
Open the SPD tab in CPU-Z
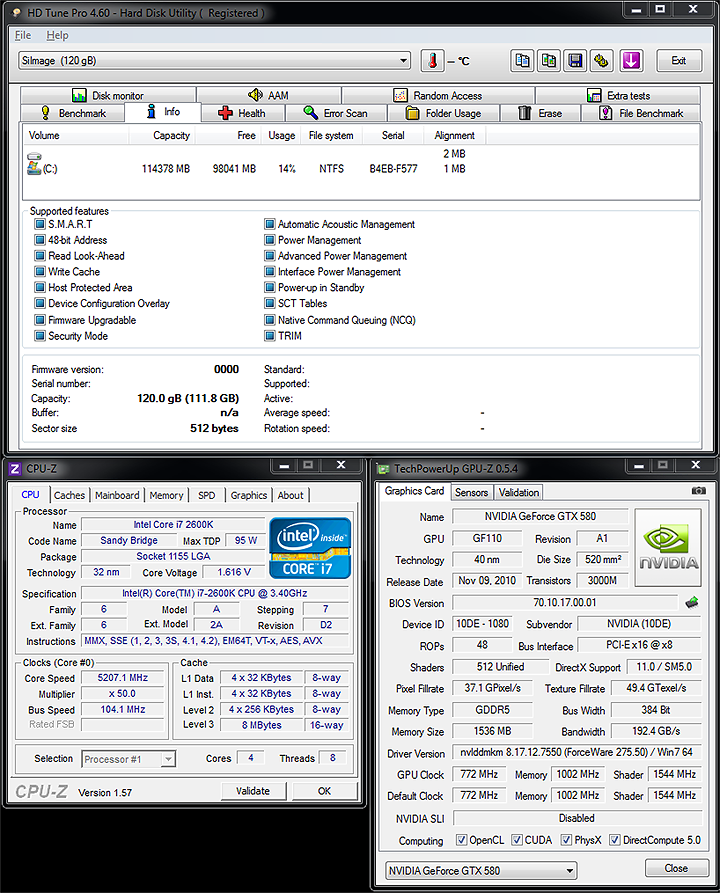207,495
